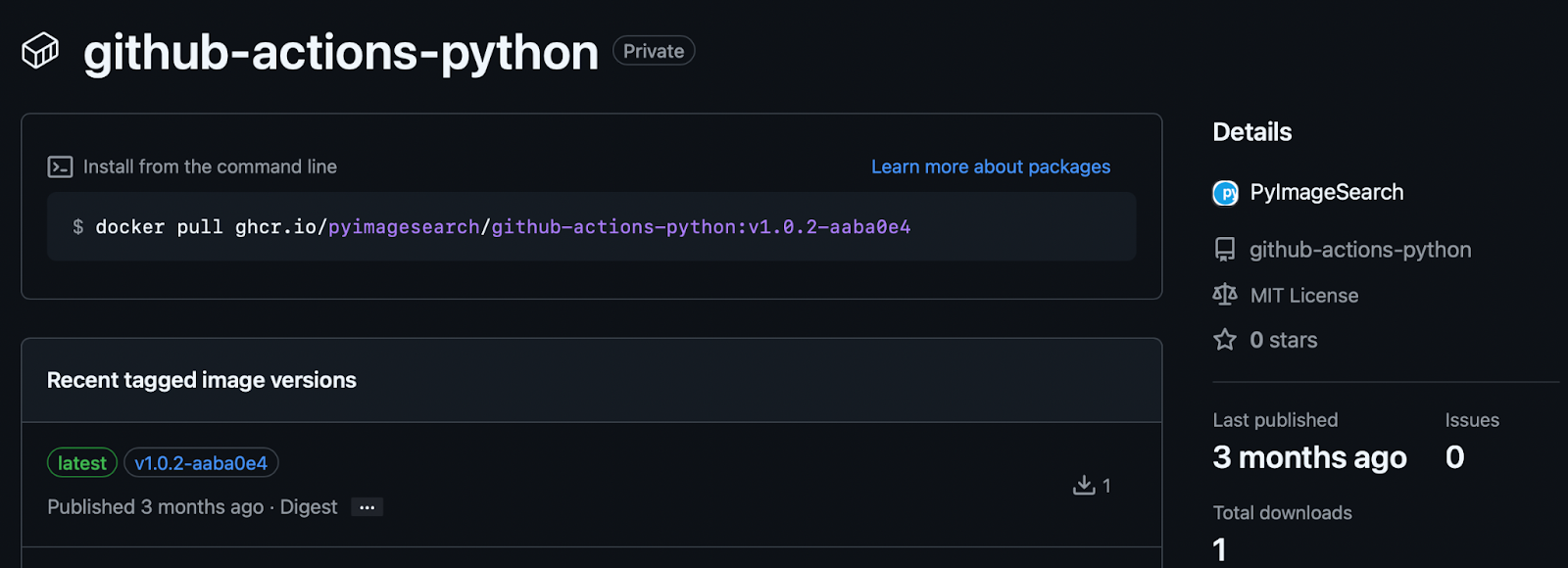Click the scales icon for MIT License
Screen dimensions: 1568x568
point(1225,295)
